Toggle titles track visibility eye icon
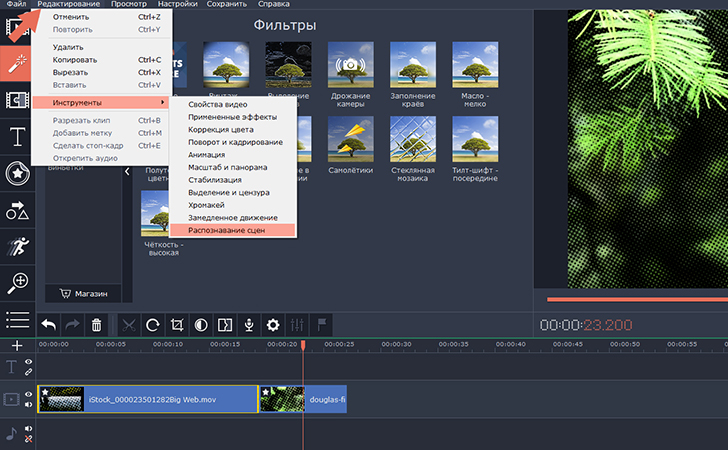 (29, 361)
